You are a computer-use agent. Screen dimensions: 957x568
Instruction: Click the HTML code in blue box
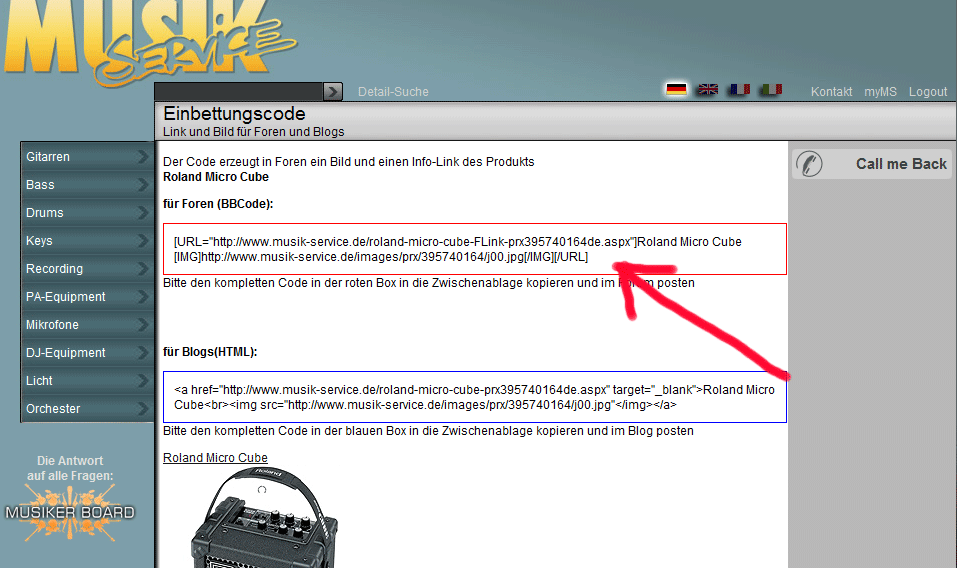[x=474, y=397]
